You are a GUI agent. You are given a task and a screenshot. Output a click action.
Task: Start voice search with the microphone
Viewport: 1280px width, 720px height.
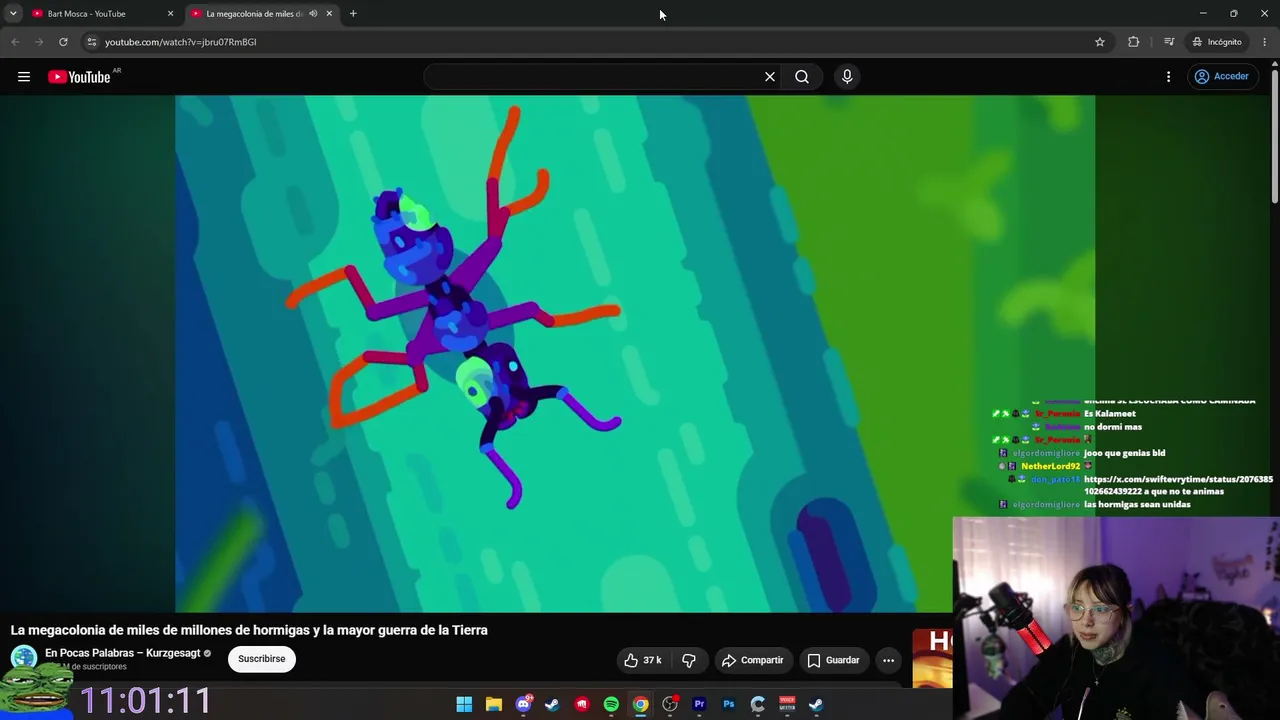click(x=847, y=77)
